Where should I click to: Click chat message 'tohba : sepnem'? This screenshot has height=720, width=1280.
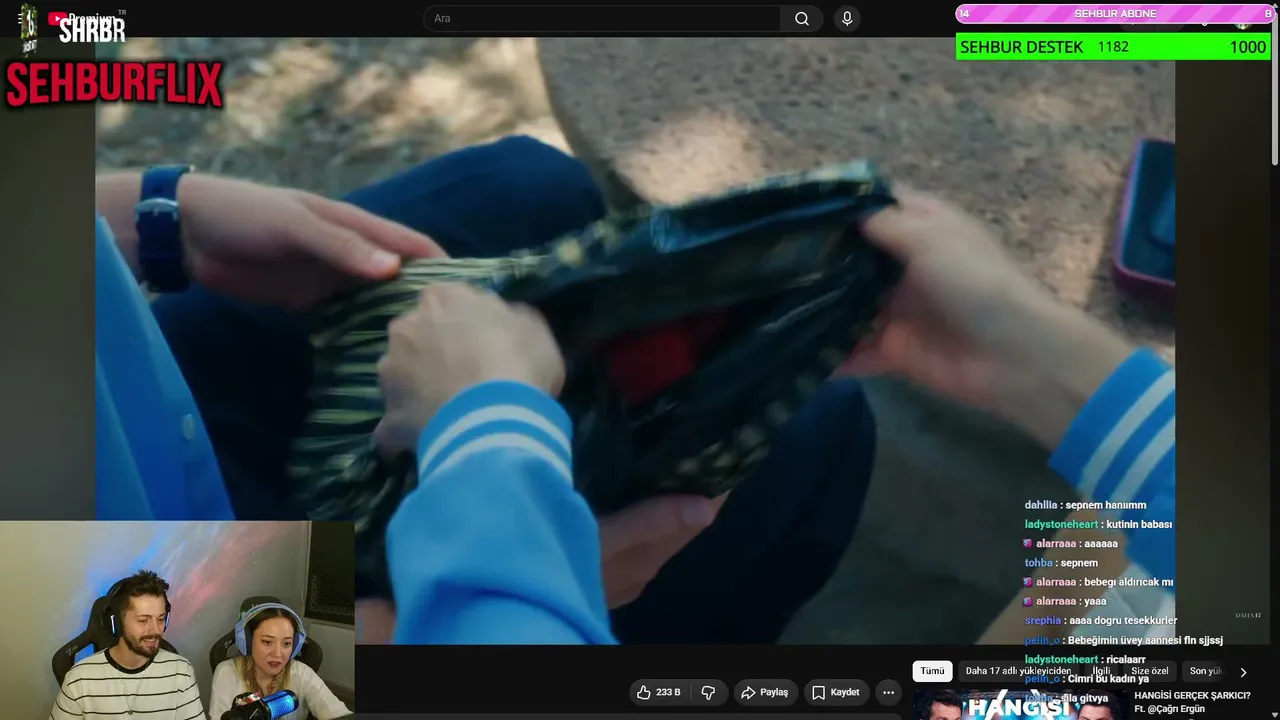click(x=1061, y=563)
